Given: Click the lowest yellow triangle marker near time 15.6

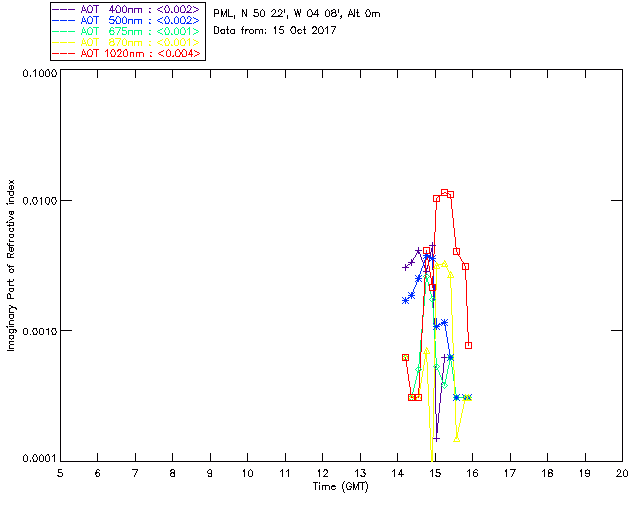Looking at the screenshot, I should coord(457,439).
